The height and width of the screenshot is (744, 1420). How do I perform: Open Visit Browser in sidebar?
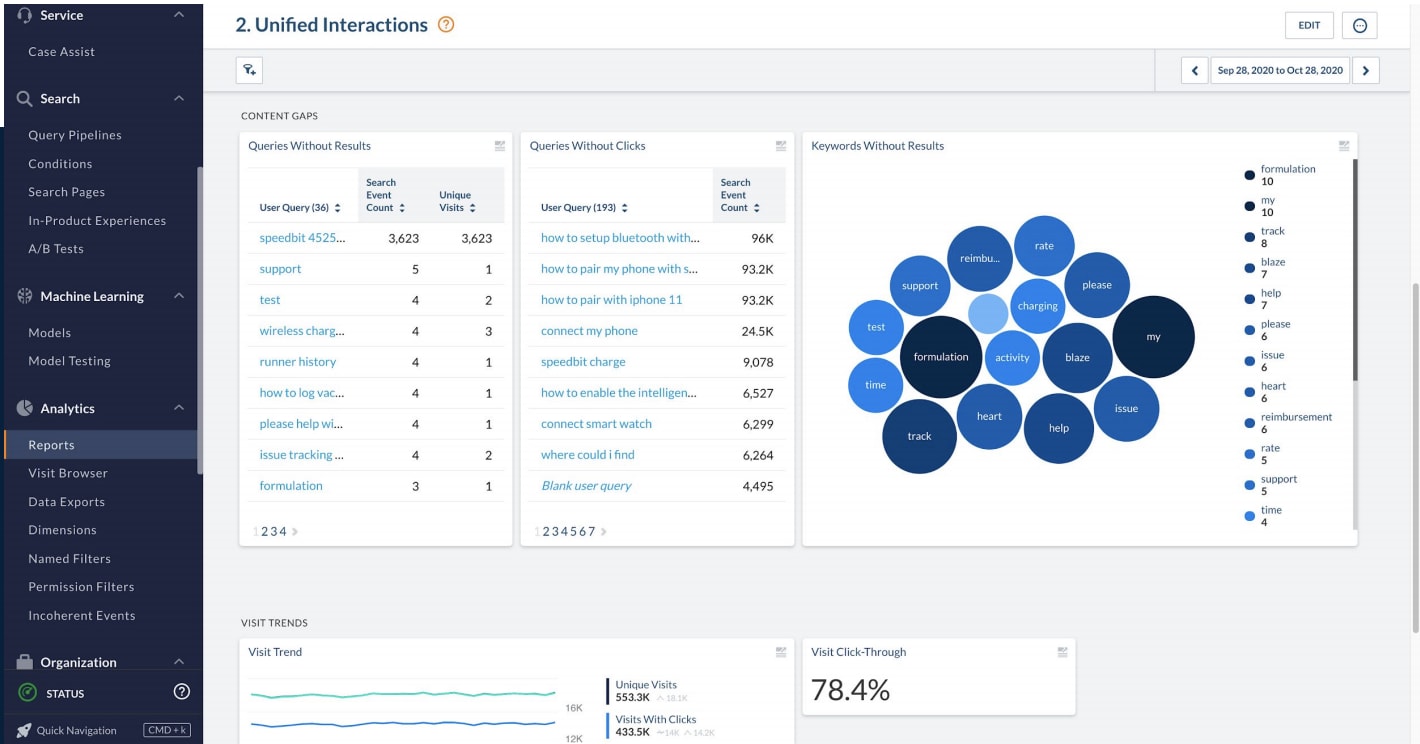pyautogui.click(x=68, y=473)
